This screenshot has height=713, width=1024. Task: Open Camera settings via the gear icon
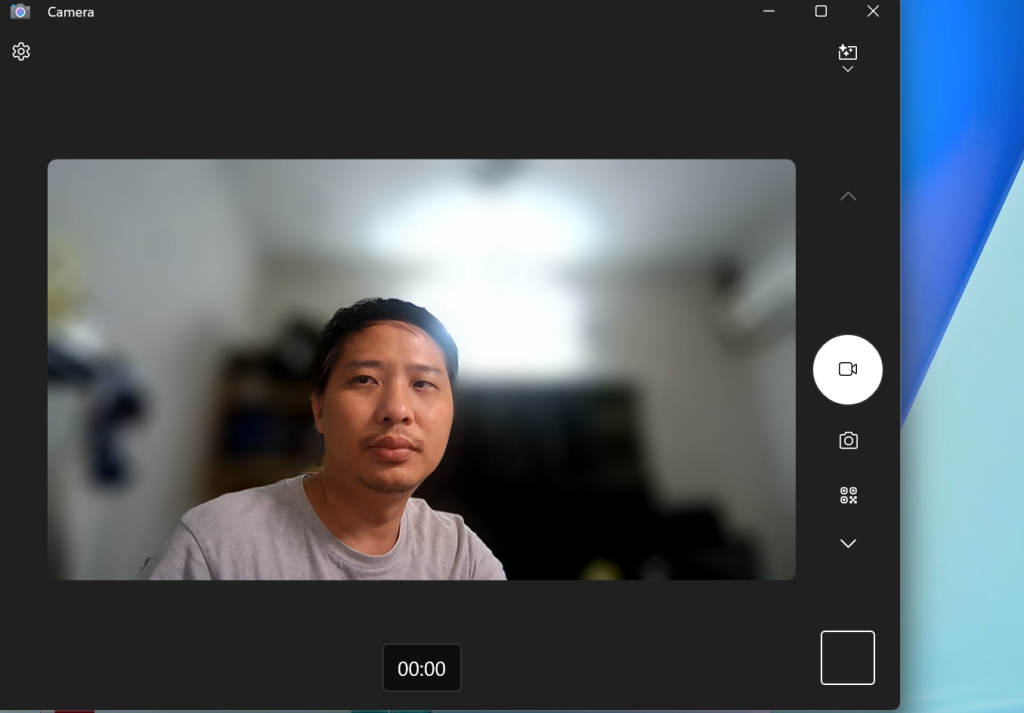click(x=21, y=52)
